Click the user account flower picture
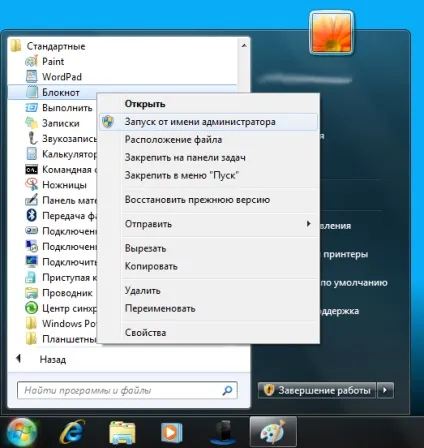The width and height of the screenshot is (424, 448). [332, 33]
